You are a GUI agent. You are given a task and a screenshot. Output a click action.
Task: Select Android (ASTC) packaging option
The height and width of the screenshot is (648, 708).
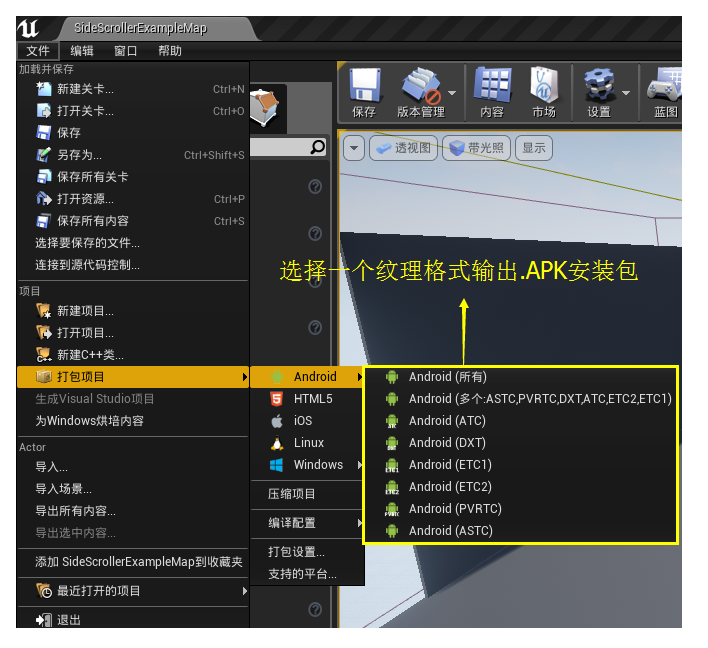pos(521,531)
